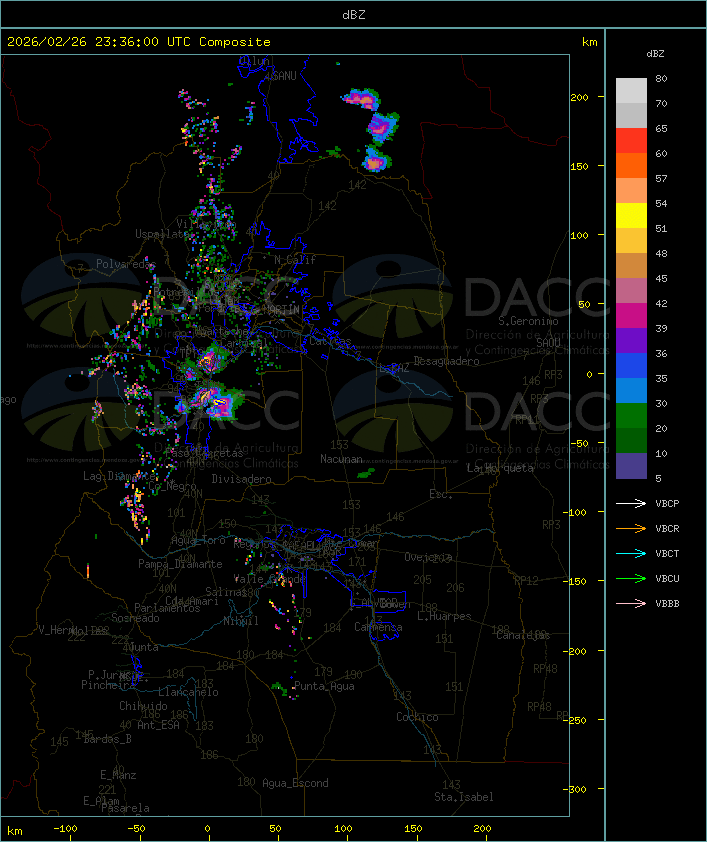This screenshot has width=707, height=842.
Task: Click the Sta.Isabel map label
Action: [x=463, y=797]
